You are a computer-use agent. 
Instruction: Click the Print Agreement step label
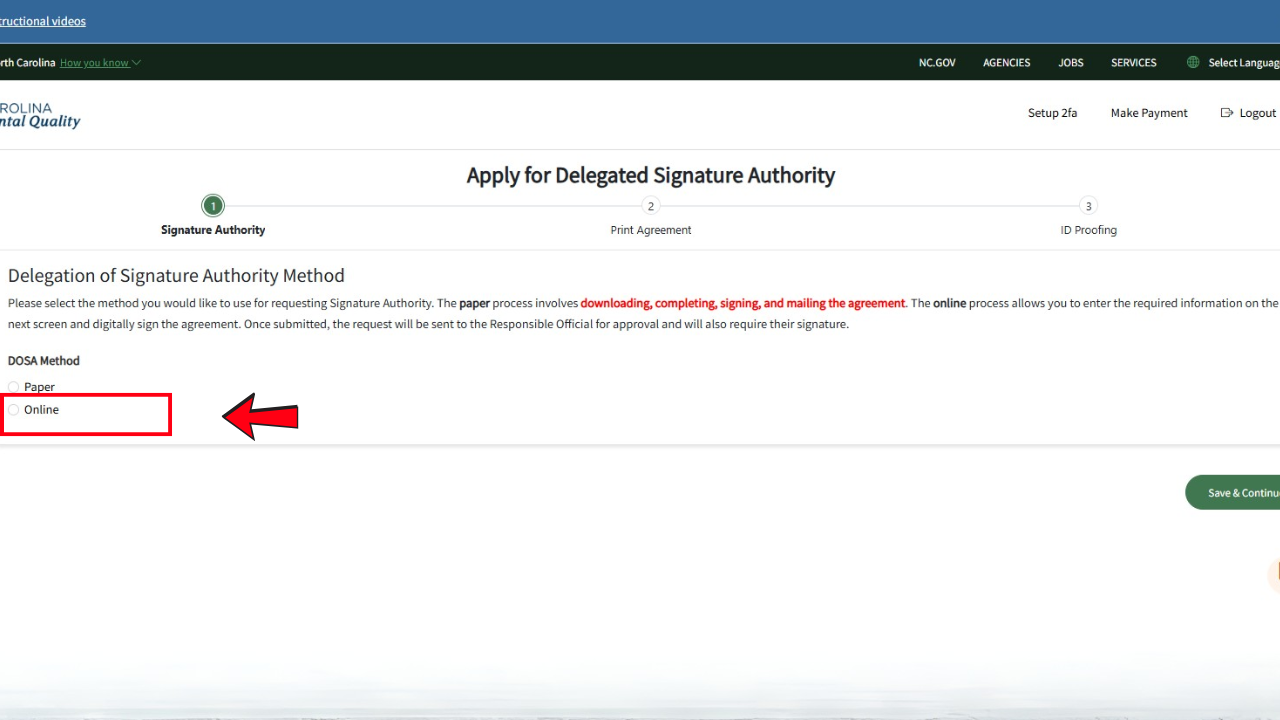651,230
